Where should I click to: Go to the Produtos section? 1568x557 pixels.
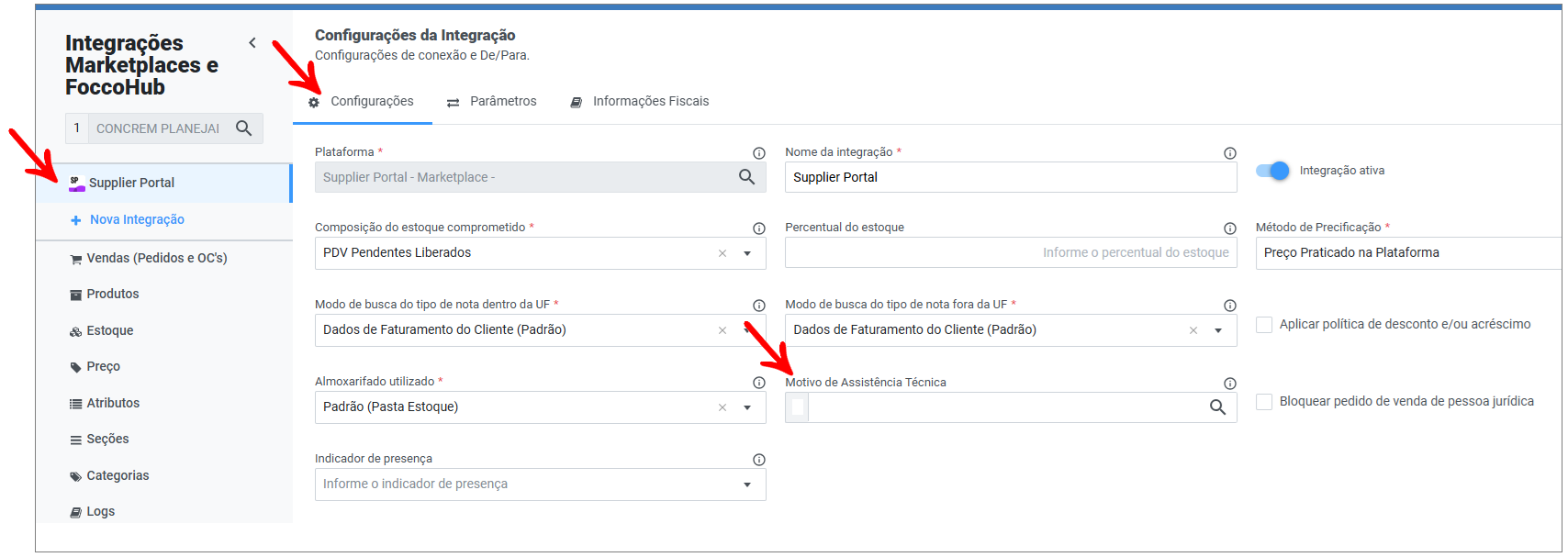(105, 295)
